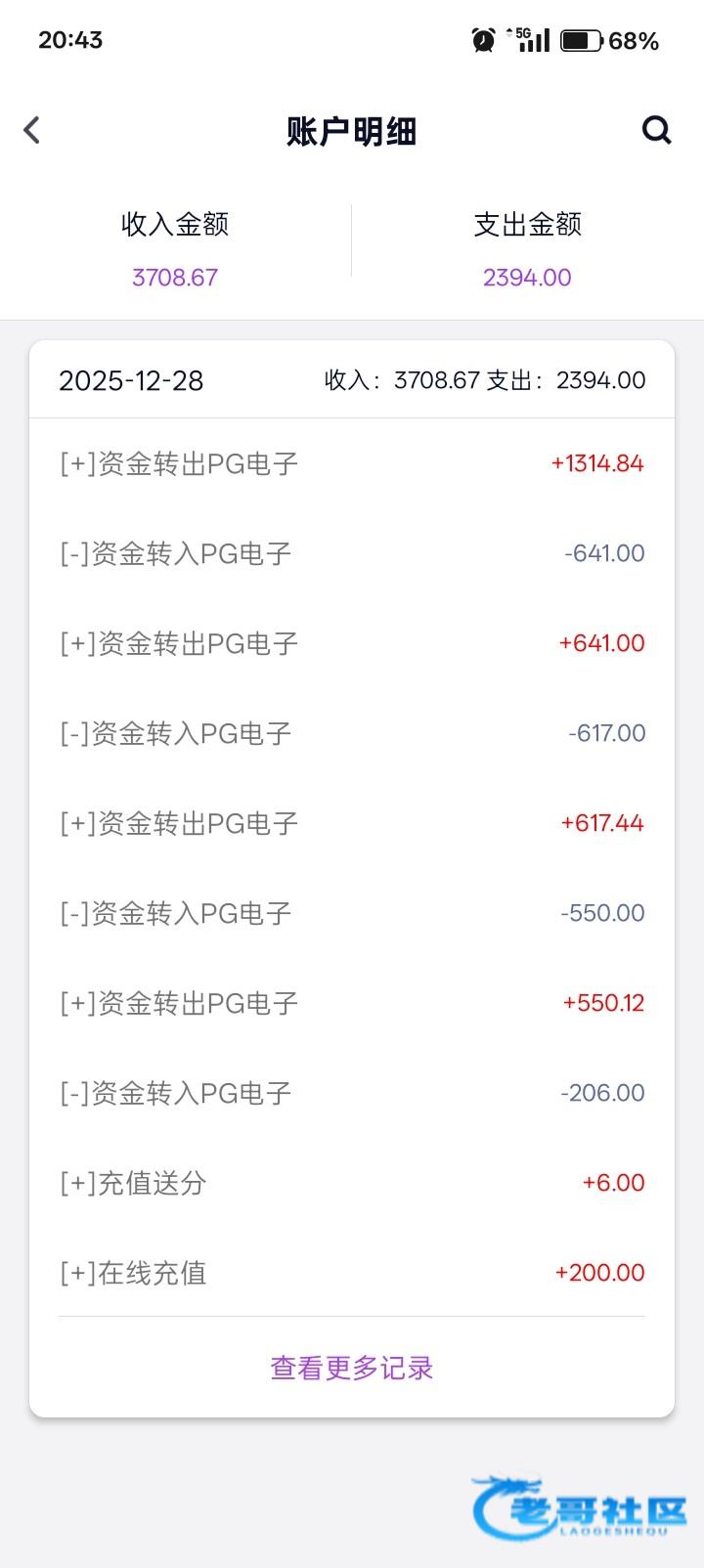This screenshot has width=704, height=1568.
Task: Open the -206.00 转入PG电子 entry
Action: click(352, 1093)
